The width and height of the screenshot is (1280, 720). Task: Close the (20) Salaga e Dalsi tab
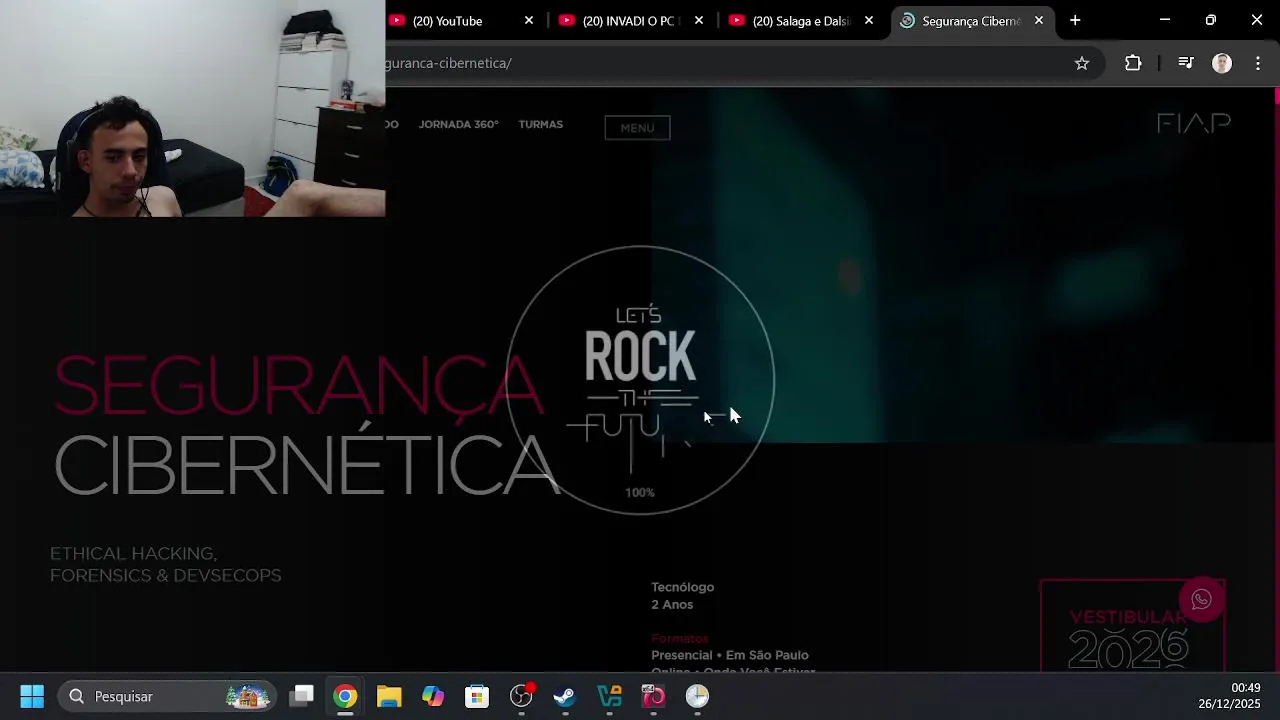(869, 20)
